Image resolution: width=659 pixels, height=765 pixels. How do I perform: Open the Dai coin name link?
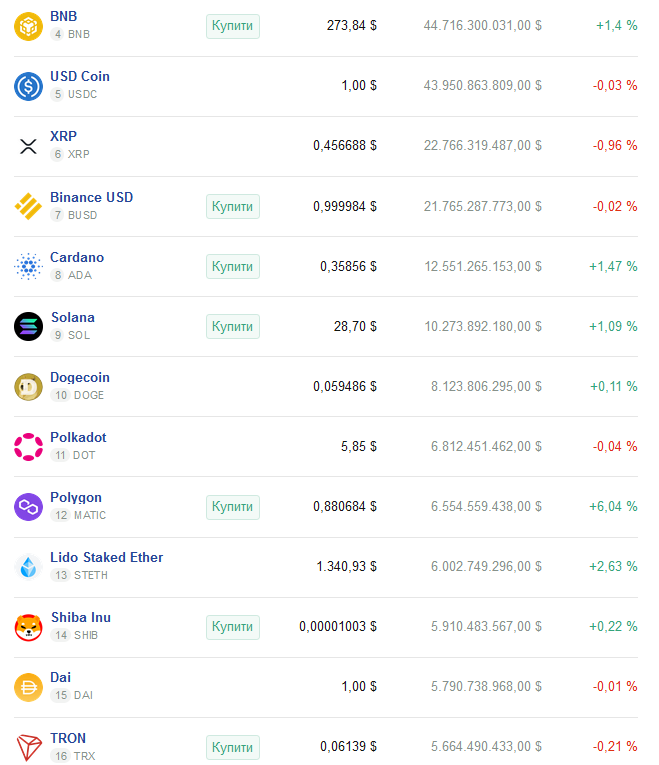(60, 677)
